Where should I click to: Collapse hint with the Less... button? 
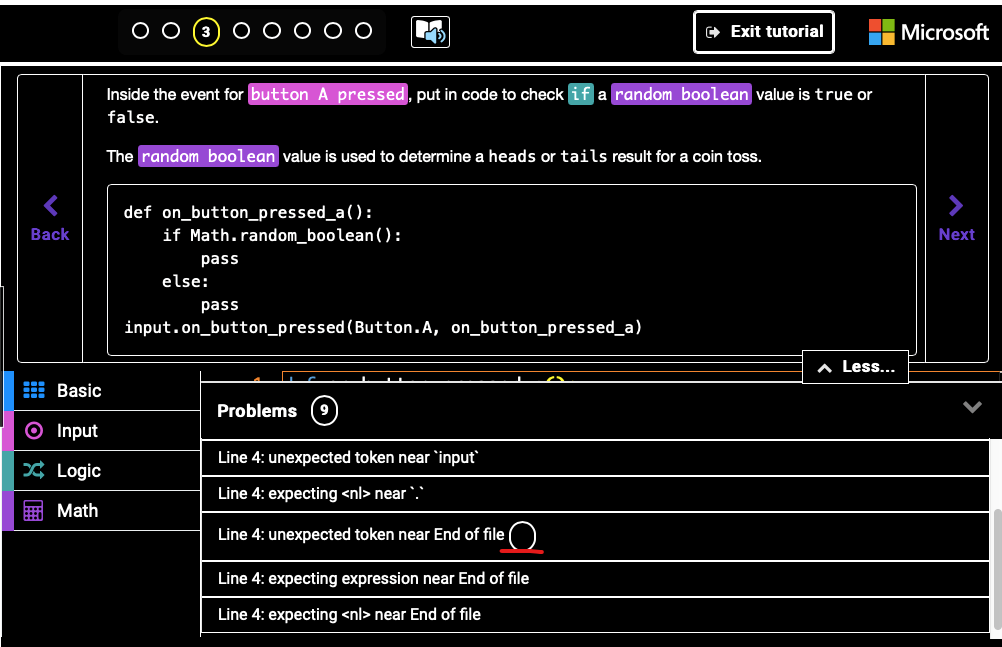pos(855,367)
